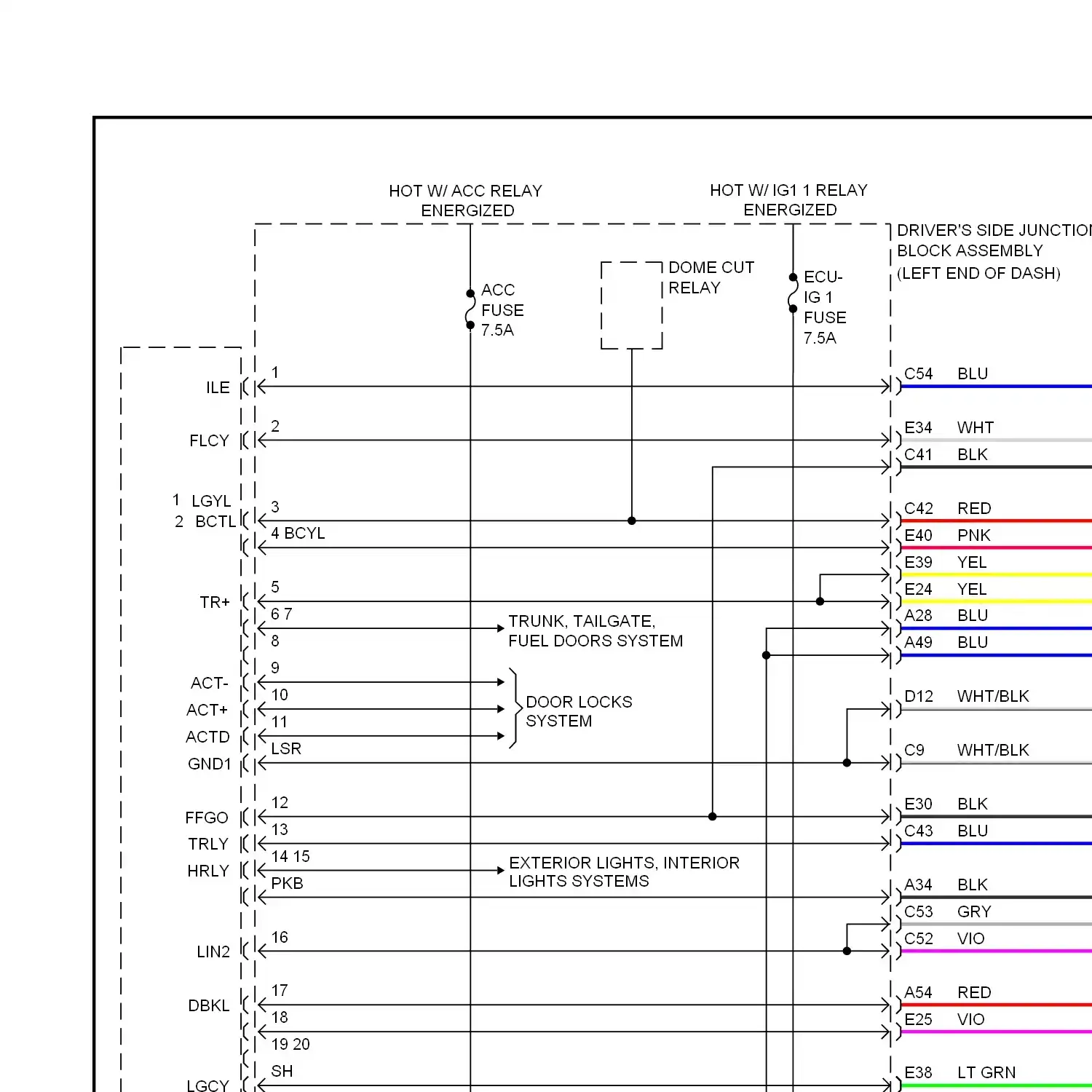Image resolution: width=1092 pixels, height=1092 pixels.
Task: Click the LGCY terminal label
Action: click(x=208, y=1085)
